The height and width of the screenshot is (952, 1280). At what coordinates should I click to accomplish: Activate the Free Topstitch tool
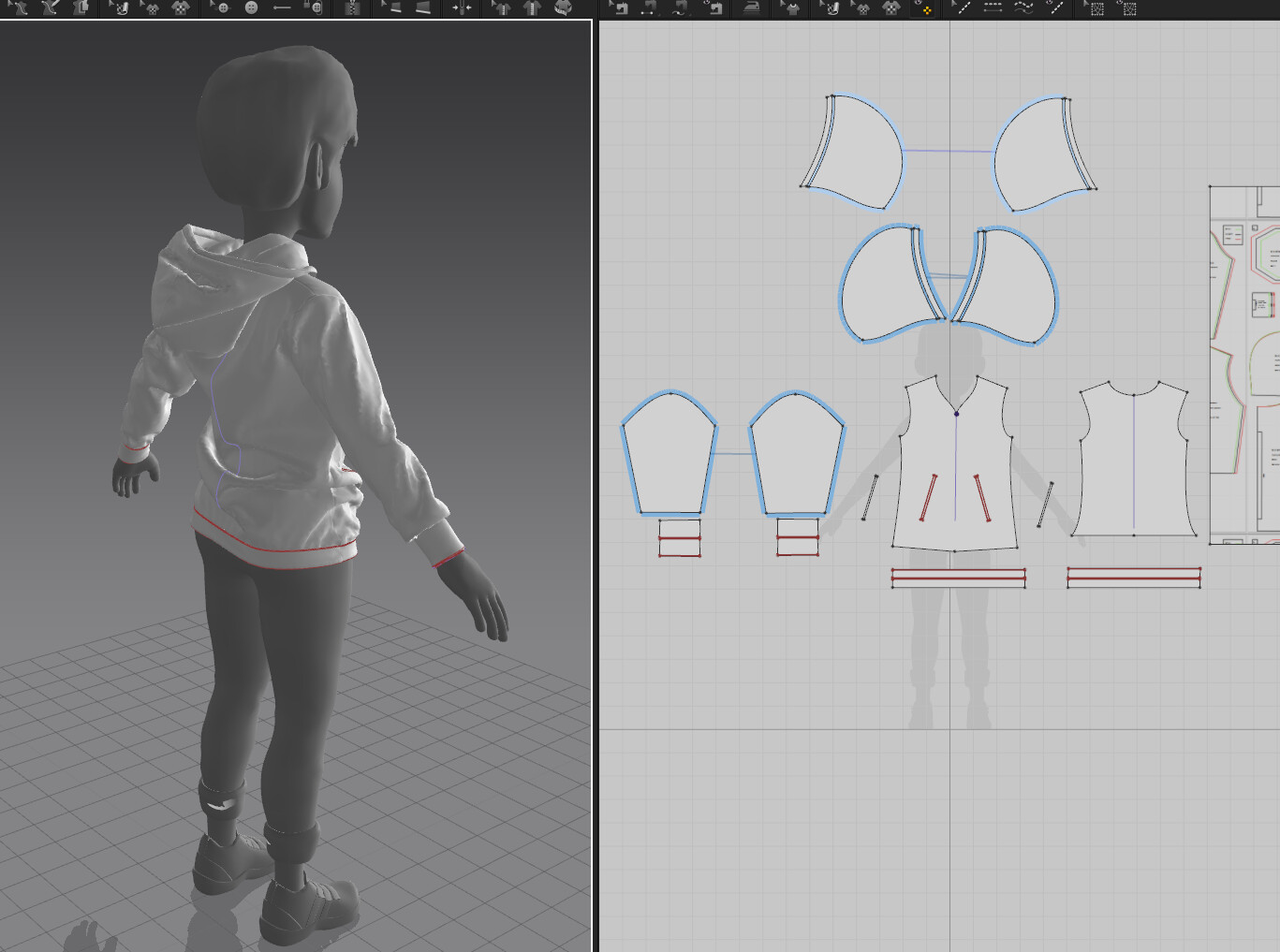1024,8
